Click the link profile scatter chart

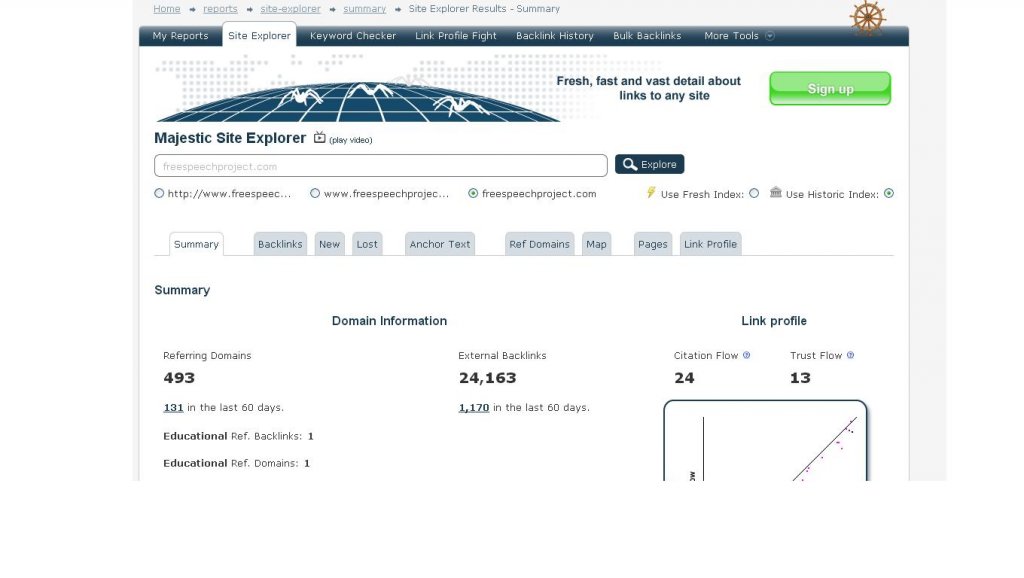coord(765,441)
